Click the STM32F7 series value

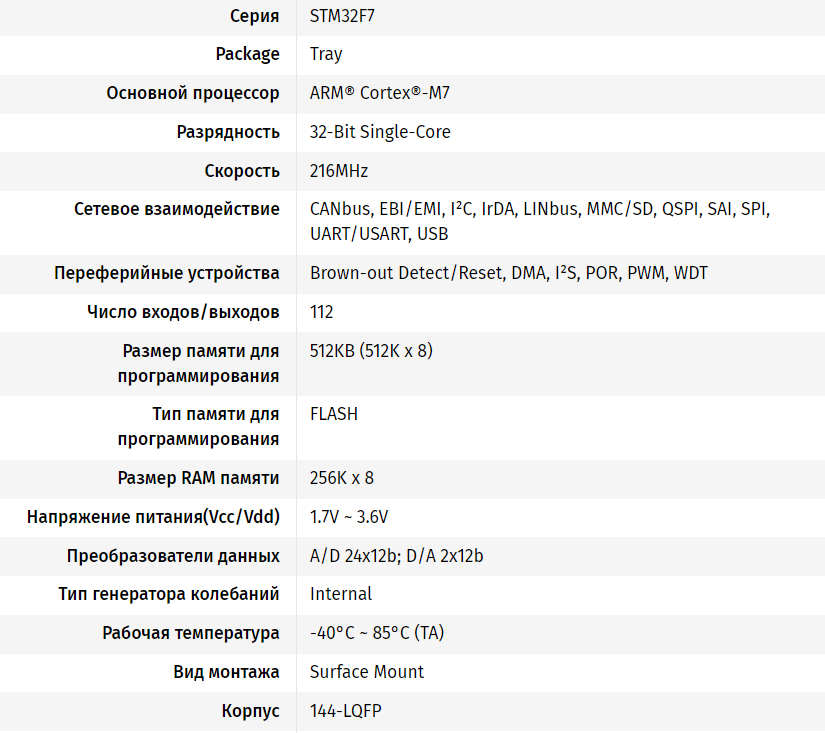tap(347, 15)
